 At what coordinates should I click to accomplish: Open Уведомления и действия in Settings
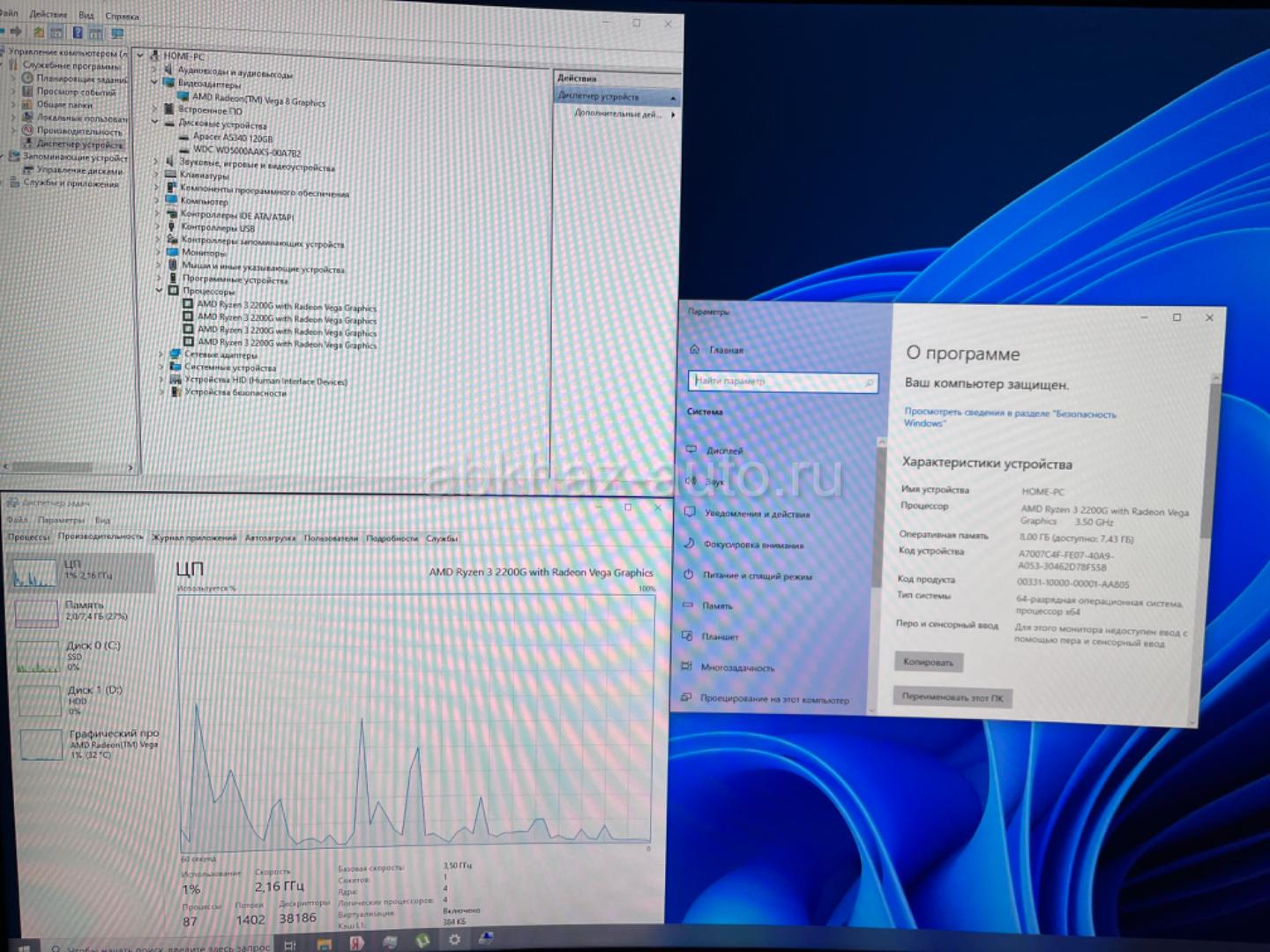click(x=757, y=513)
